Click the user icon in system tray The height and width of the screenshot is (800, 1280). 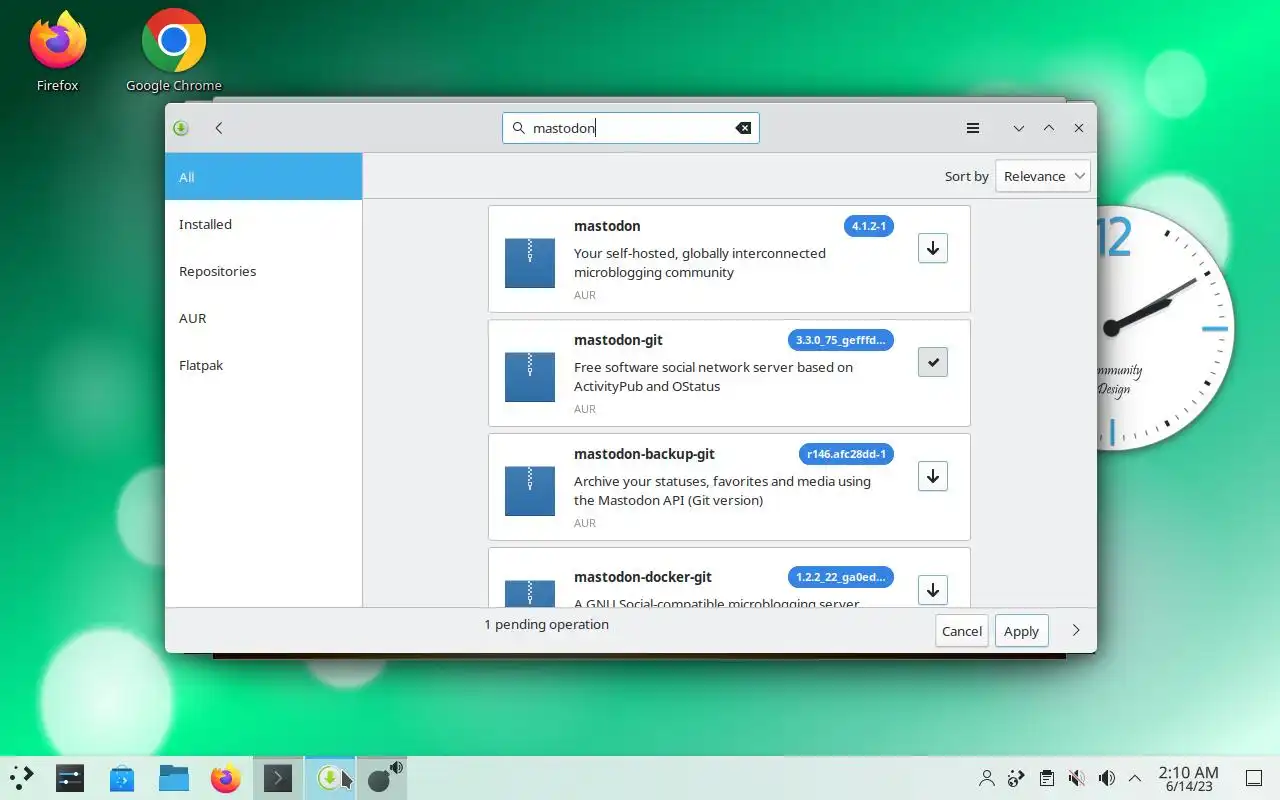click(987, 778)
